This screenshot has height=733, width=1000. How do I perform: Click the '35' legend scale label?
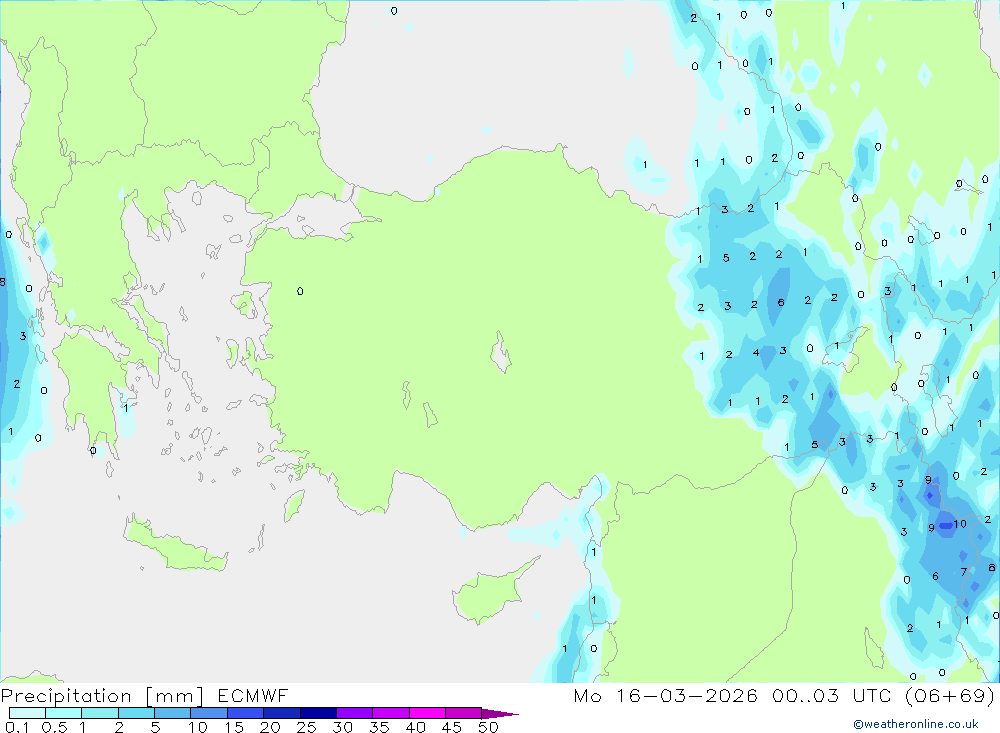tap(379, 727)
